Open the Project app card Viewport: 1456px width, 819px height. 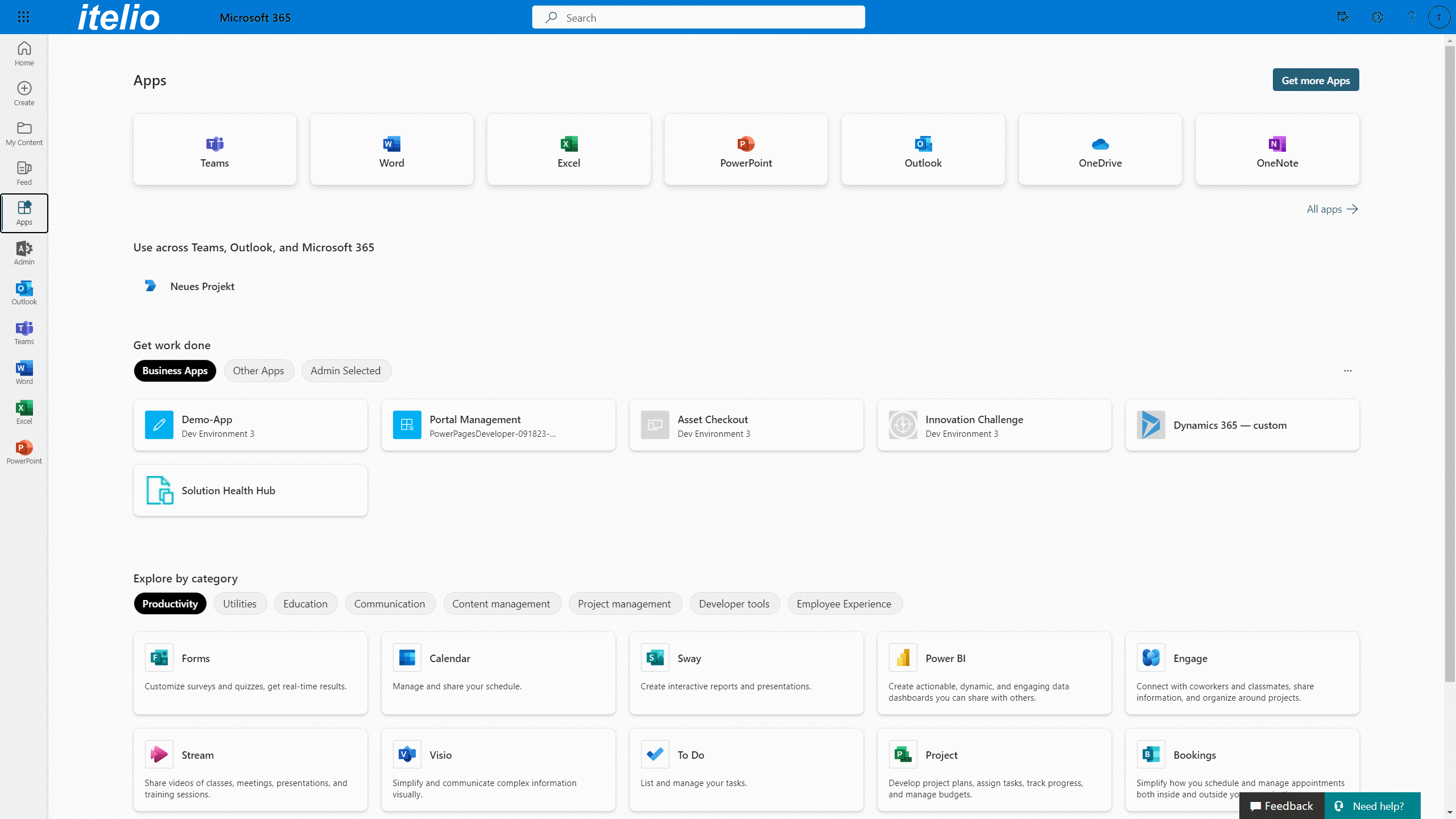click(x=994, y=770)
